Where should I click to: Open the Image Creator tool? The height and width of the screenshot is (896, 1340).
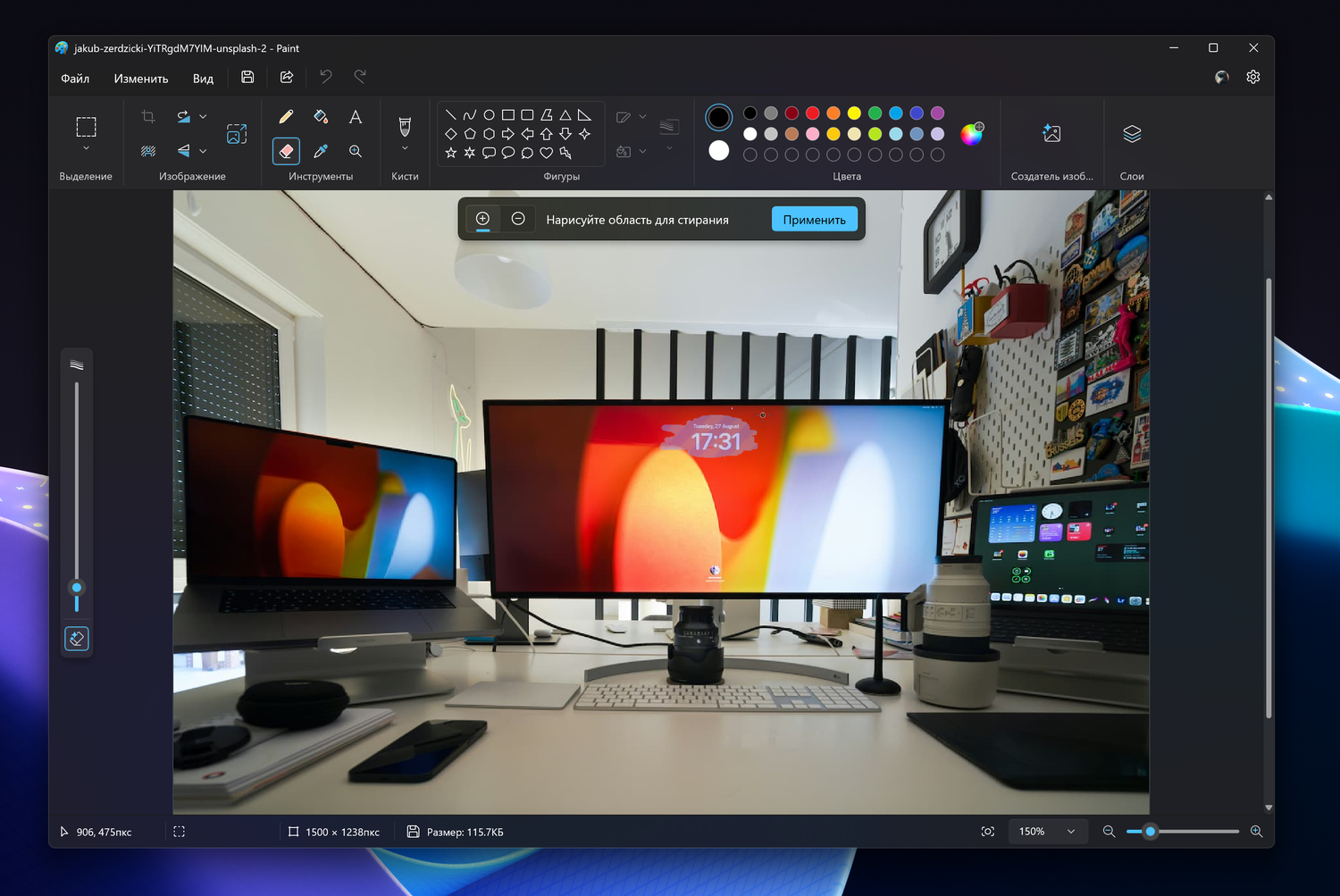pos(1051,134)
